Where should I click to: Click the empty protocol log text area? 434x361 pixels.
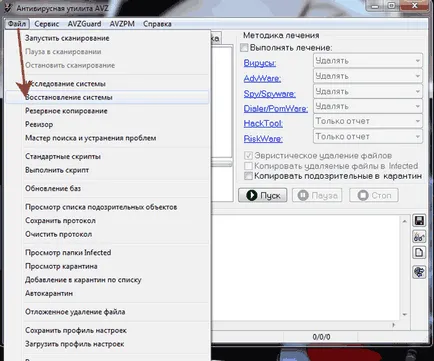306,268
